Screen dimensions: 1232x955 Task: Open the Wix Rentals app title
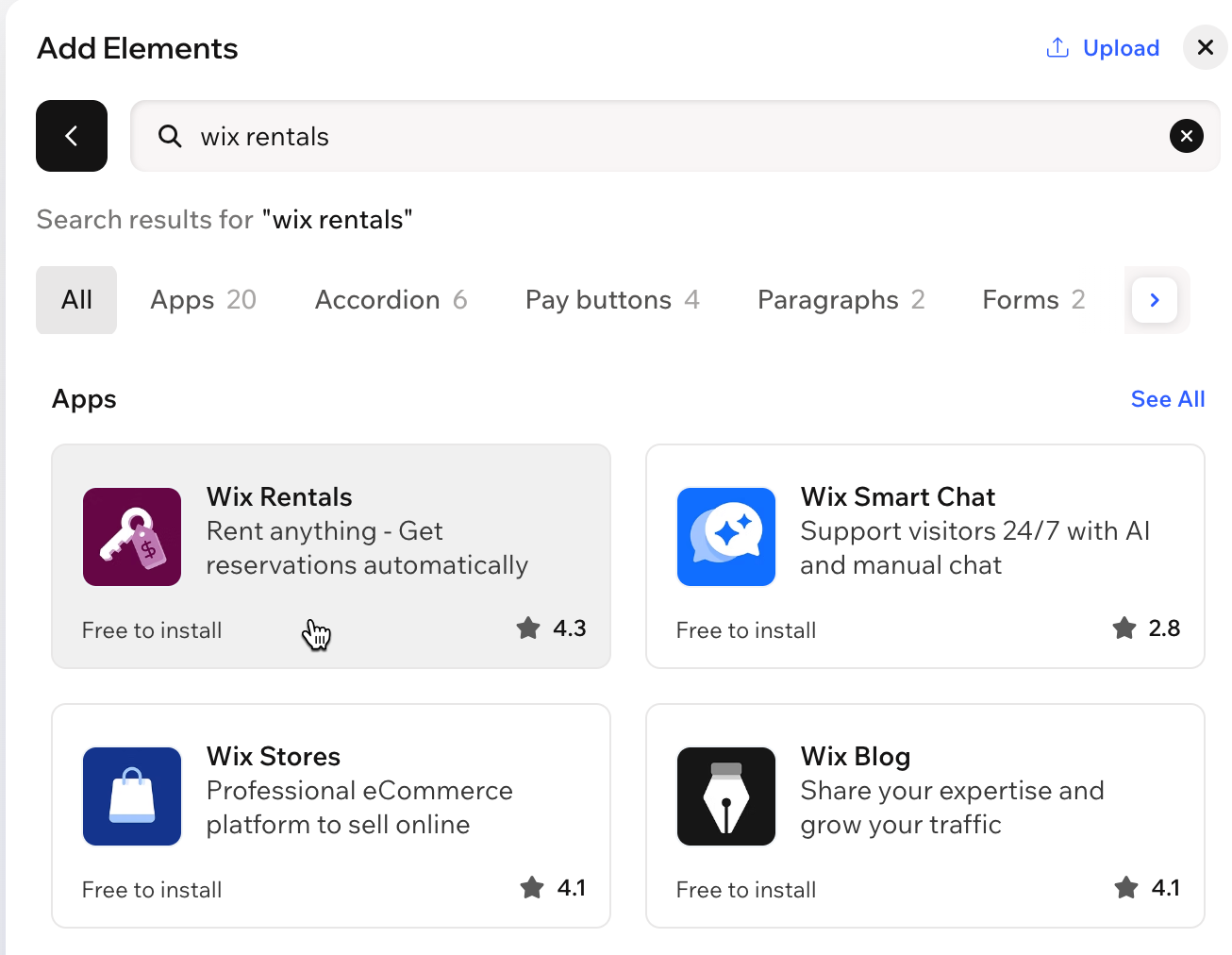click(279, 497)
